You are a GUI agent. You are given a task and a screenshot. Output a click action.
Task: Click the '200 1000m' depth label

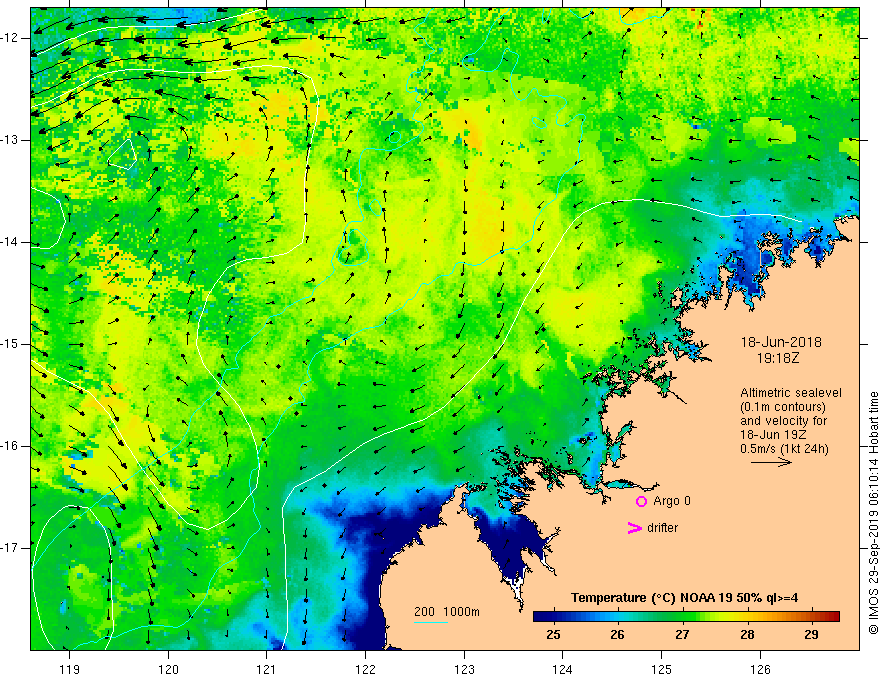click(447, 612)
